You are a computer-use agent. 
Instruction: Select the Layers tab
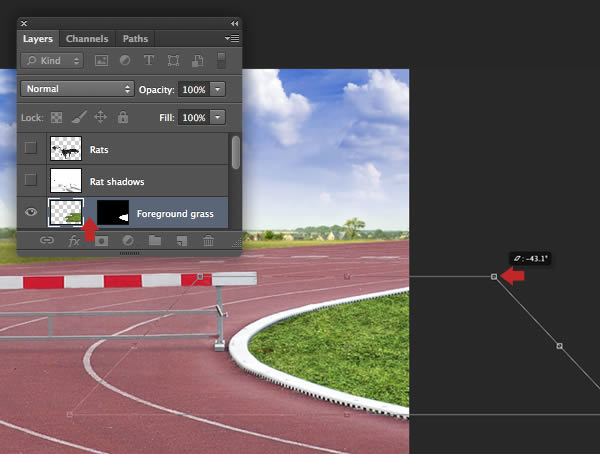[38, 39]
